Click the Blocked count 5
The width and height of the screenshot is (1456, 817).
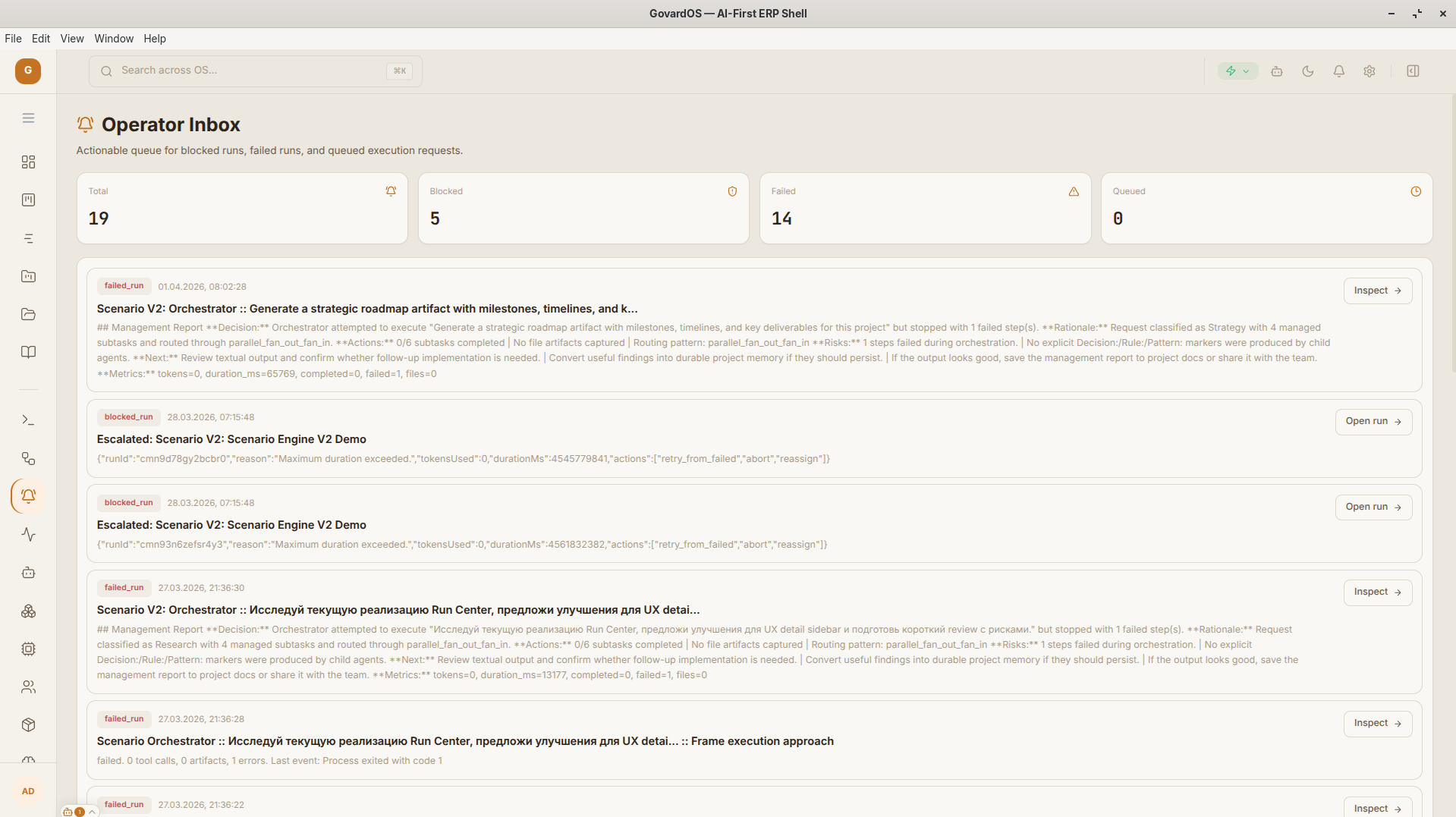[x=435, y=219]
